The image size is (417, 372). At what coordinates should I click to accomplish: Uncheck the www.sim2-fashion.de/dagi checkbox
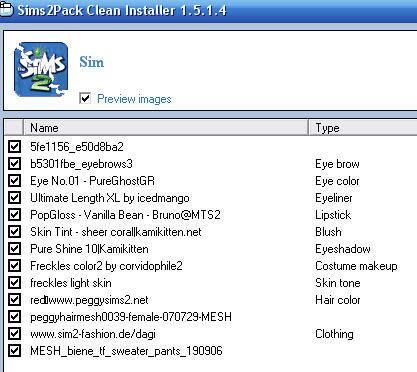[14, 334]
